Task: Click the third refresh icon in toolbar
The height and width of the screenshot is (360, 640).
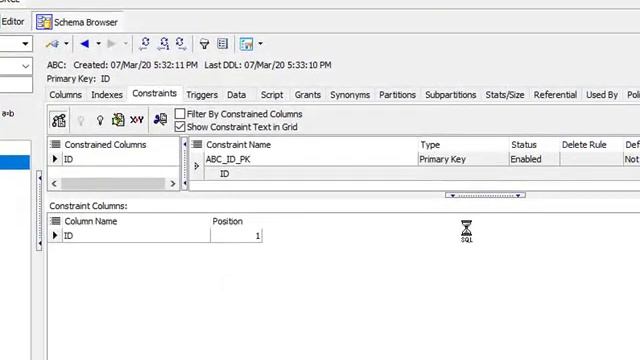Action: pos(181,44)
